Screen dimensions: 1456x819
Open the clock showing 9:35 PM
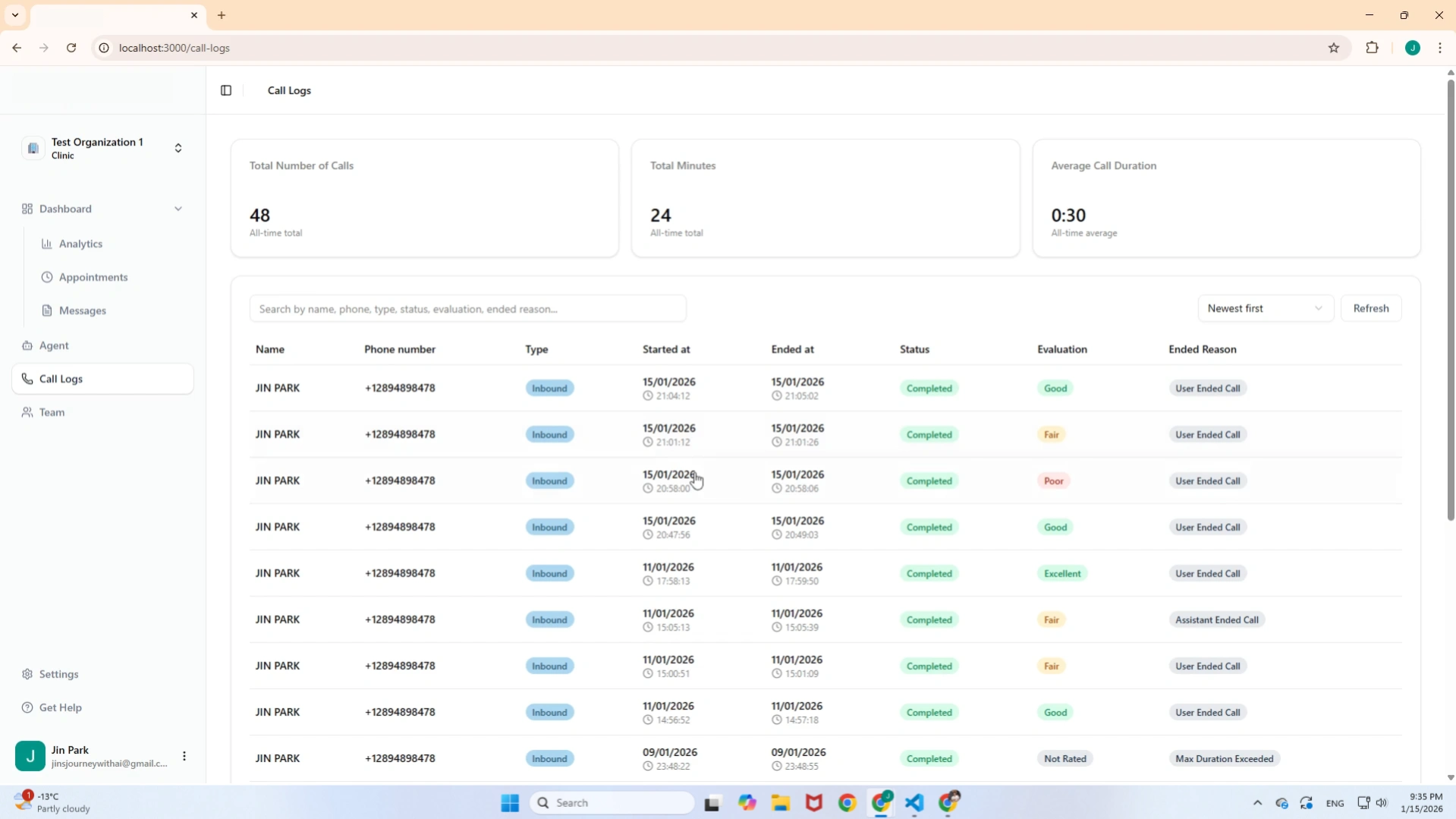(x=1421, y=802)
